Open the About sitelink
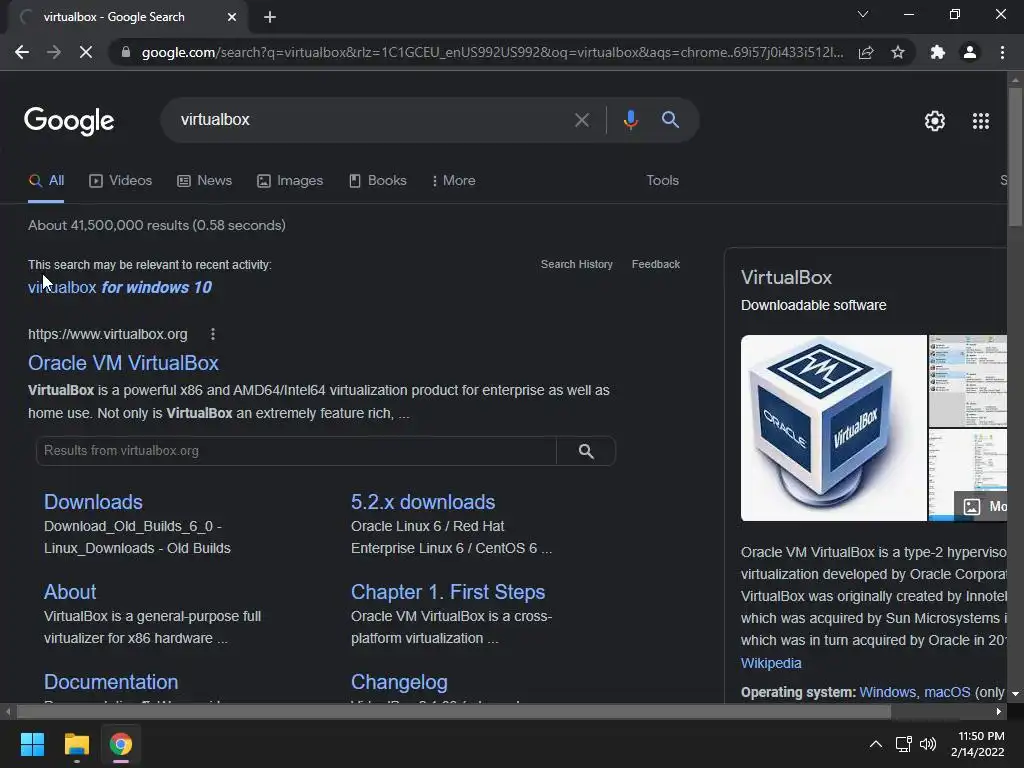The height and width of the screenshot is (768, 1024). point(70,592)
